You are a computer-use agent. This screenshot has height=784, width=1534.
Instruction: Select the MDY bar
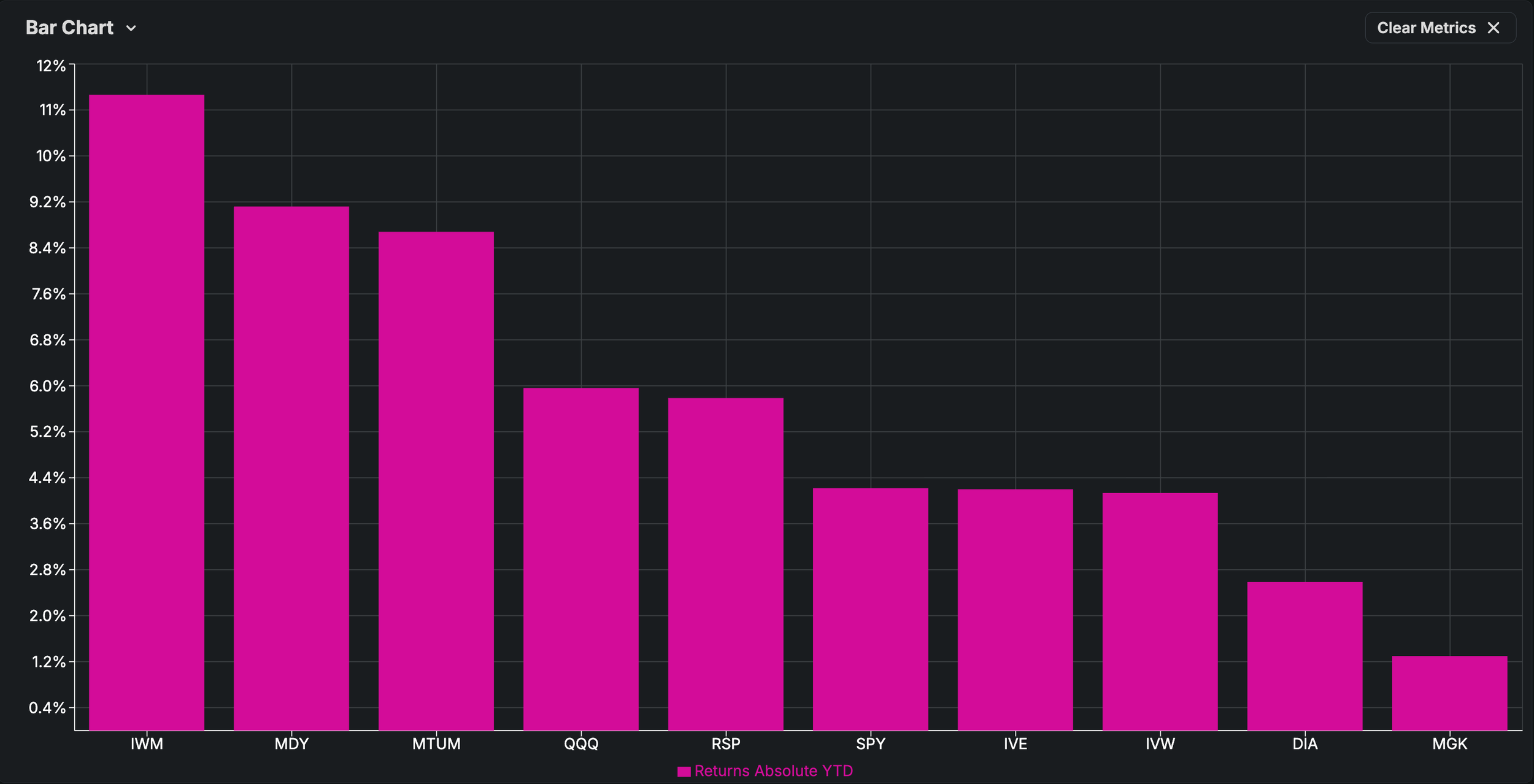click(291, 468)
